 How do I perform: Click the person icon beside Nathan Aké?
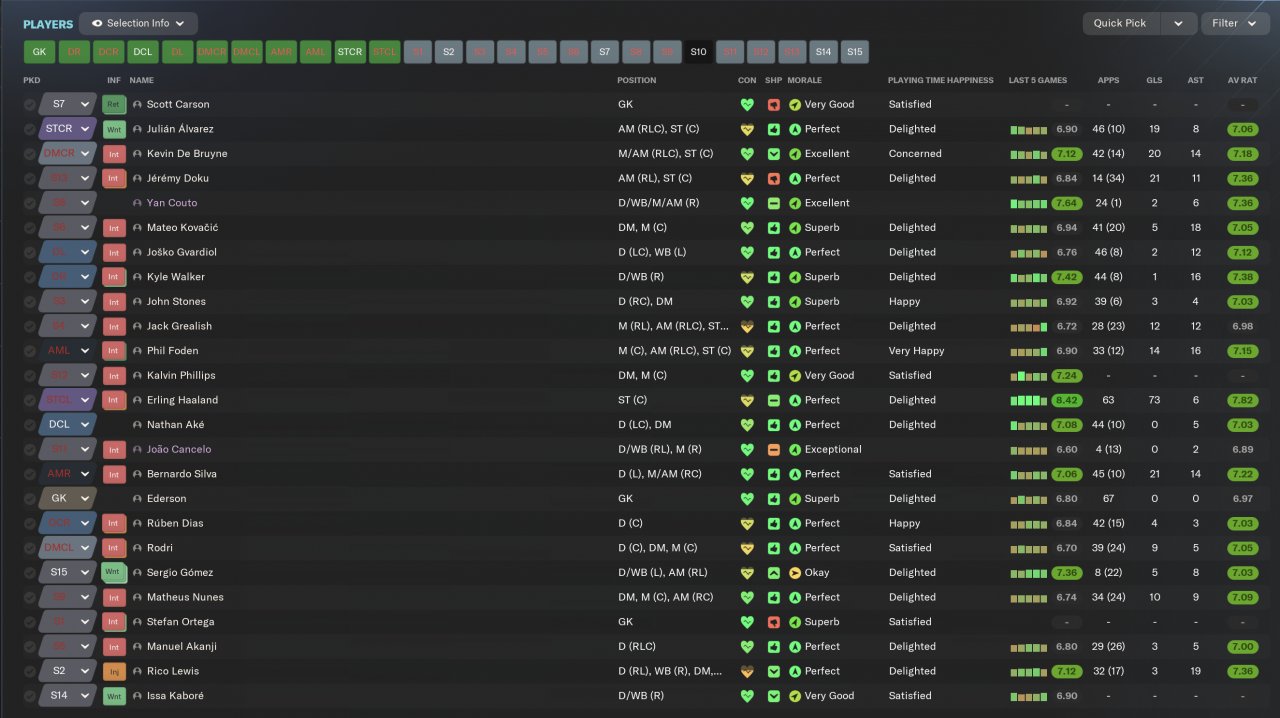click(x=137, y=425)
